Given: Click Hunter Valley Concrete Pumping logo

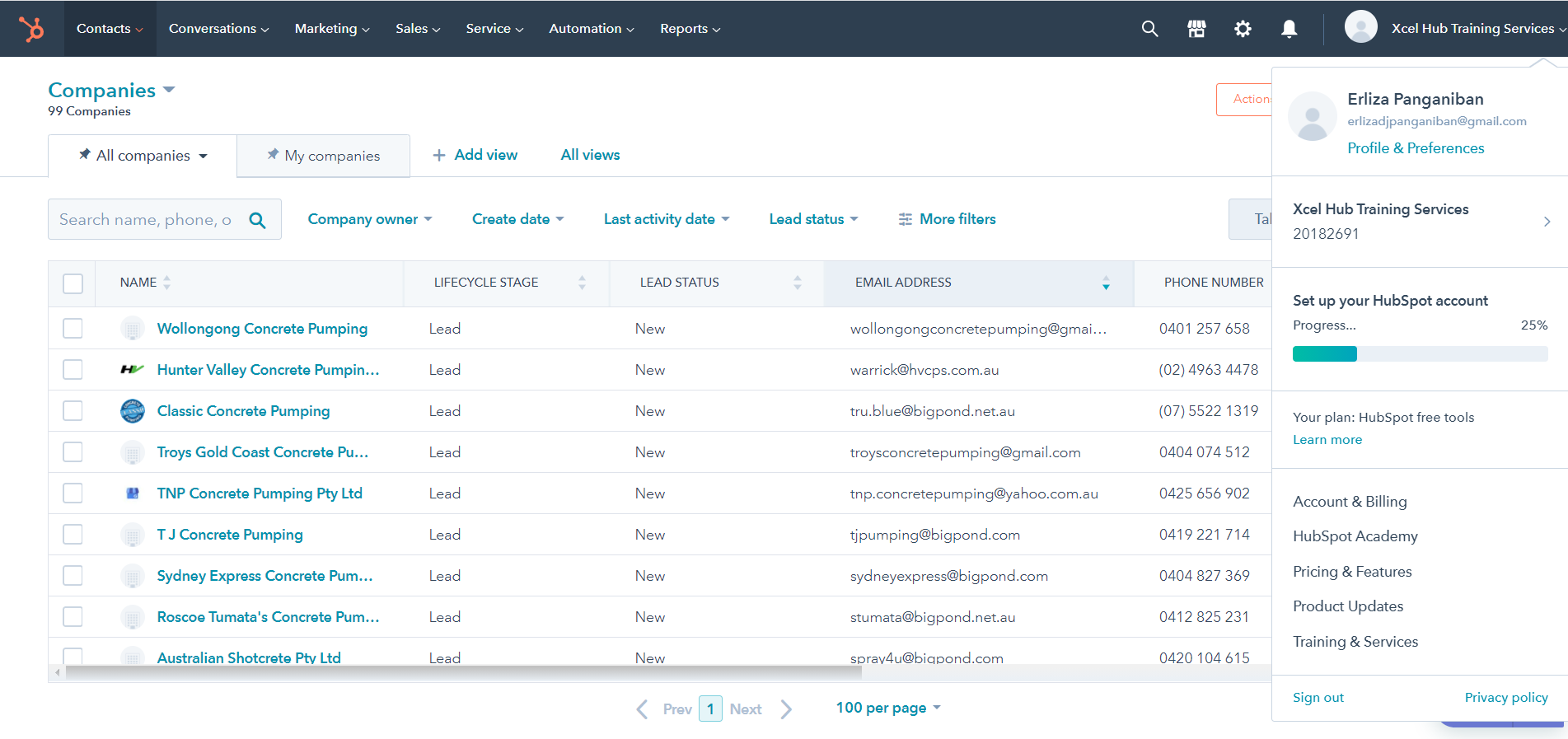Looking at the screenshot, I should (x=132, y=369).
